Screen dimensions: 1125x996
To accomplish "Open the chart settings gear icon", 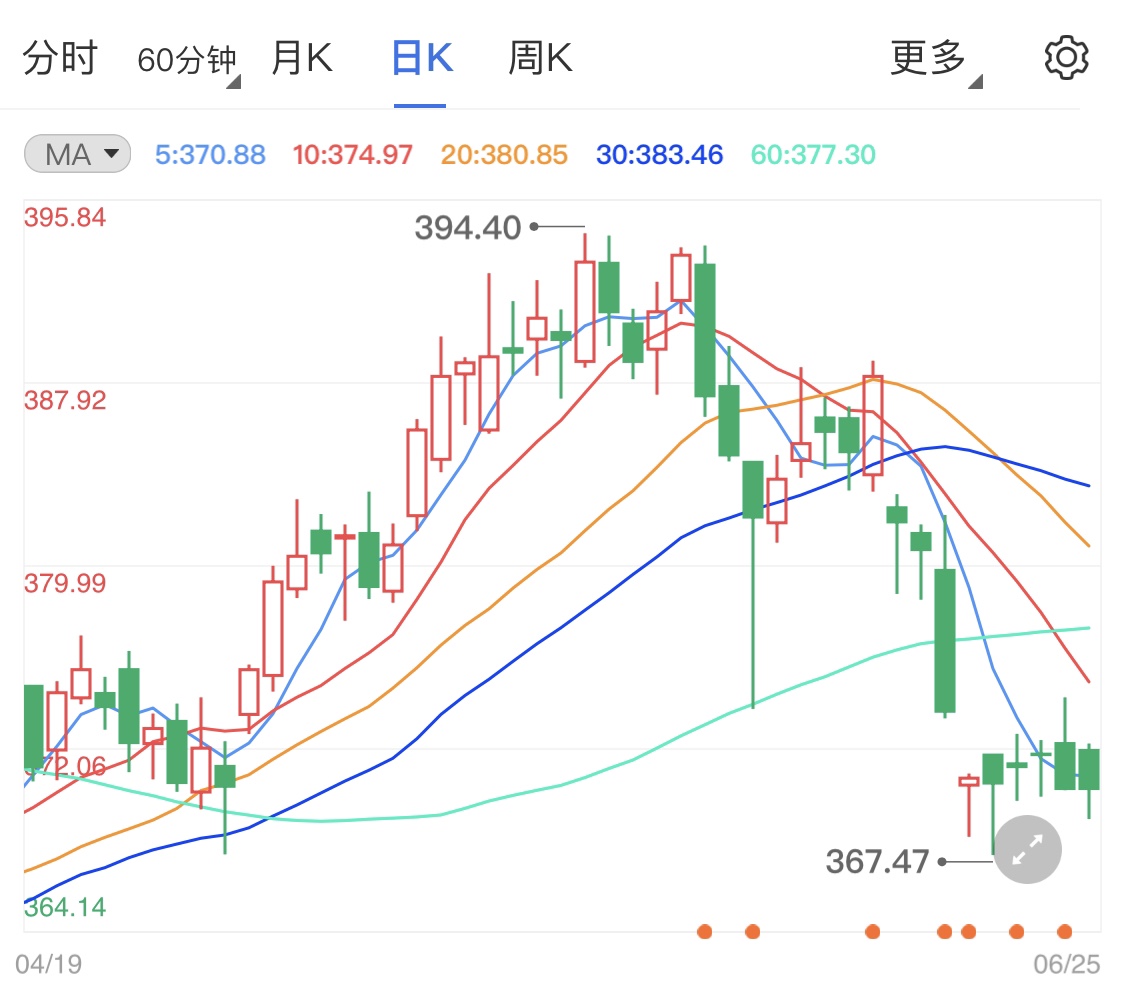I will pyautogui.click(x=1066, y=57).
